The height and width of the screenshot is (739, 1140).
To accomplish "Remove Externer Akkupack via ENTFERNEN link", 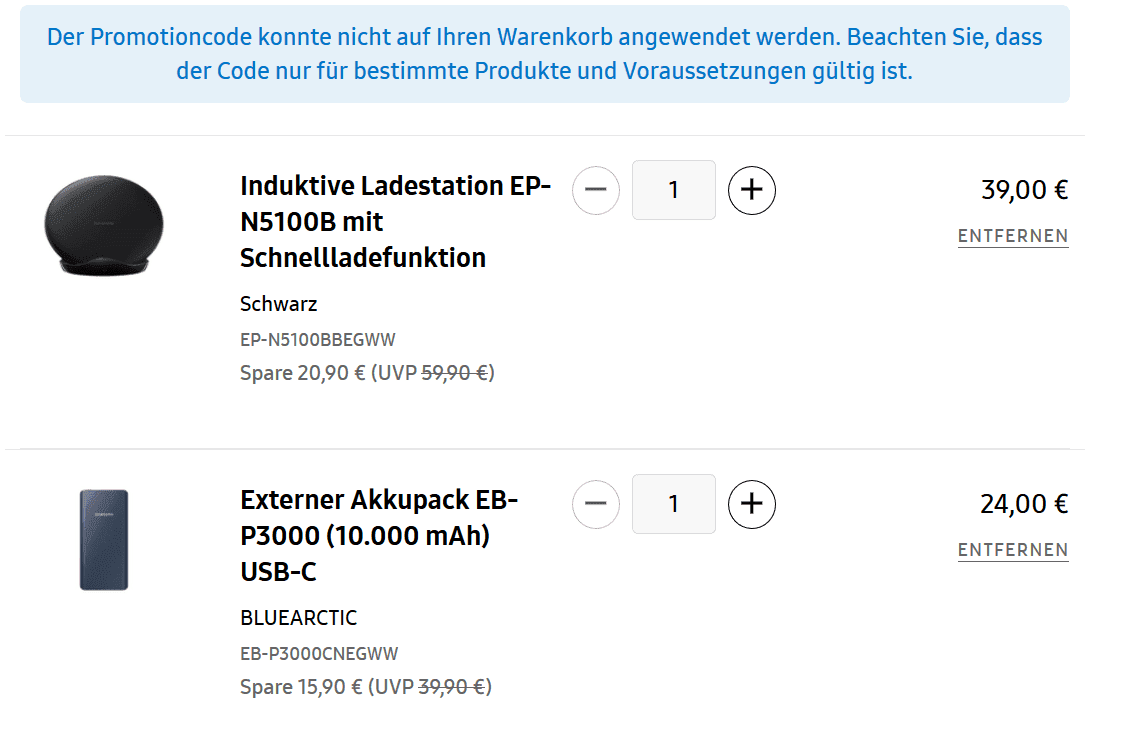I will pyautogui.click(x=1013, y=551).
